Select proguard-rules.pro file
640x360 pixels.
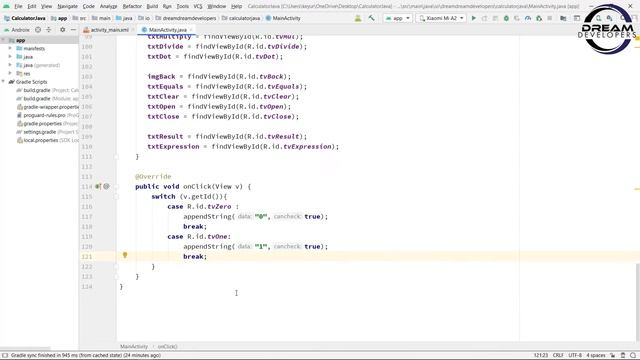coord(48,116)
